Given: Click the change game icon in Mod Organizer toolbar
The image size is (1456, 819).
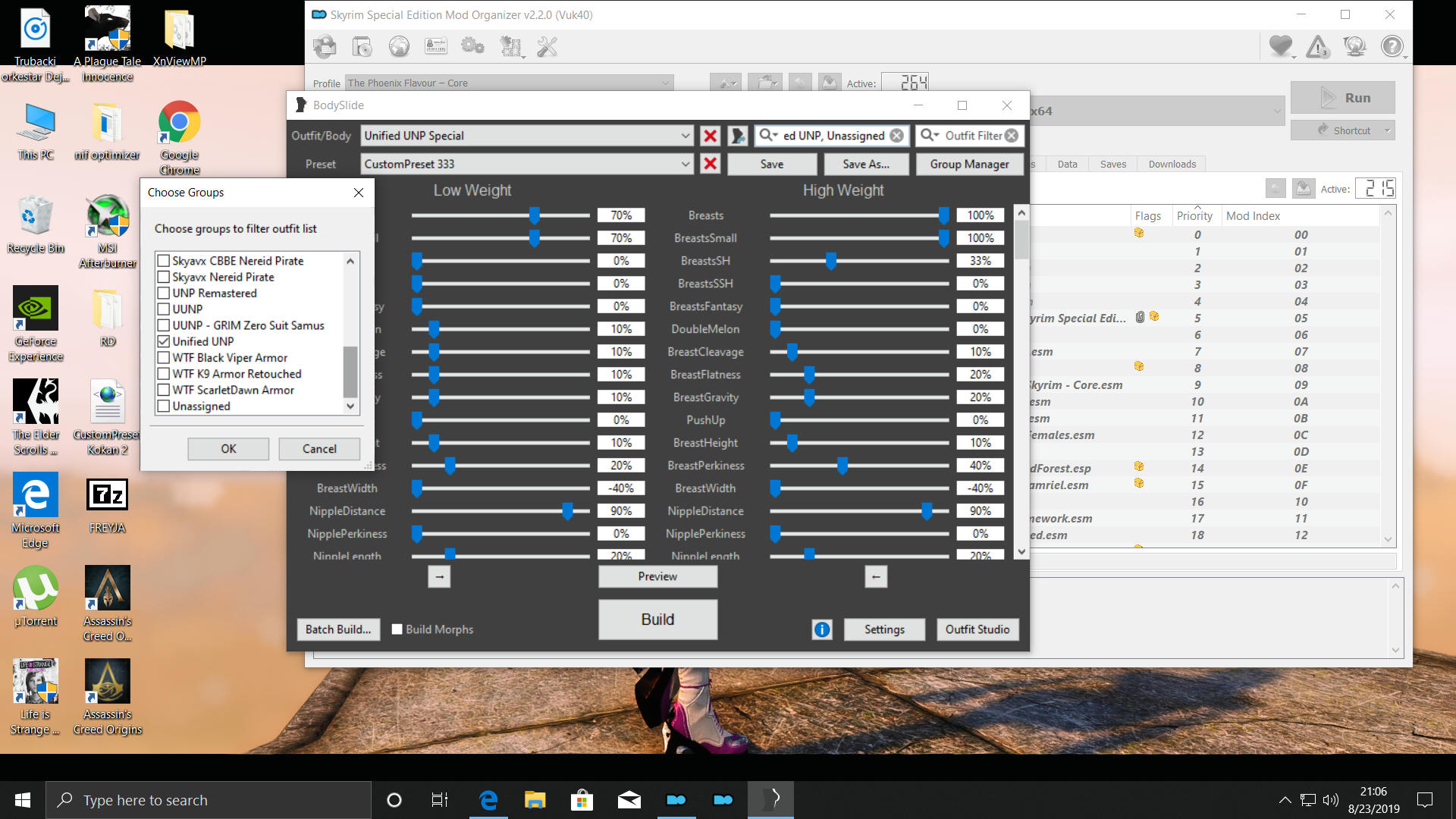Looking at the screenshot, I should tap(325, 47).
